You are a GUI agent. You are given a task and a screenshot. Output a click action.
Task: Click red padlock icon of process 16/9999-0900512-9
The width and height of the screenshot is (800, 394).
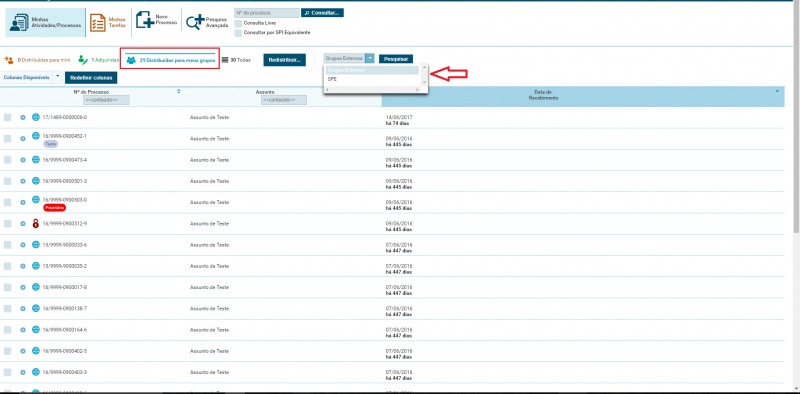36,223
